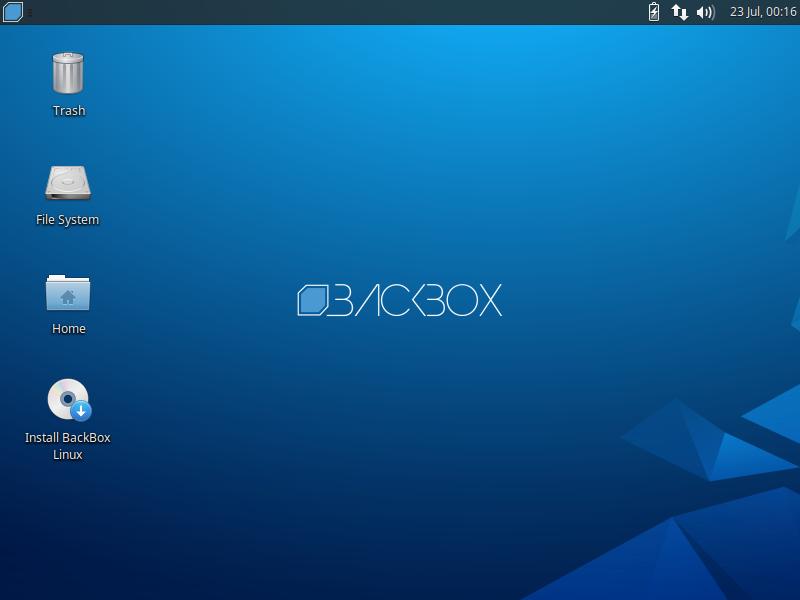Click the volume speaker icon
This screenshot has height=600, width=800.
point(706,12)
